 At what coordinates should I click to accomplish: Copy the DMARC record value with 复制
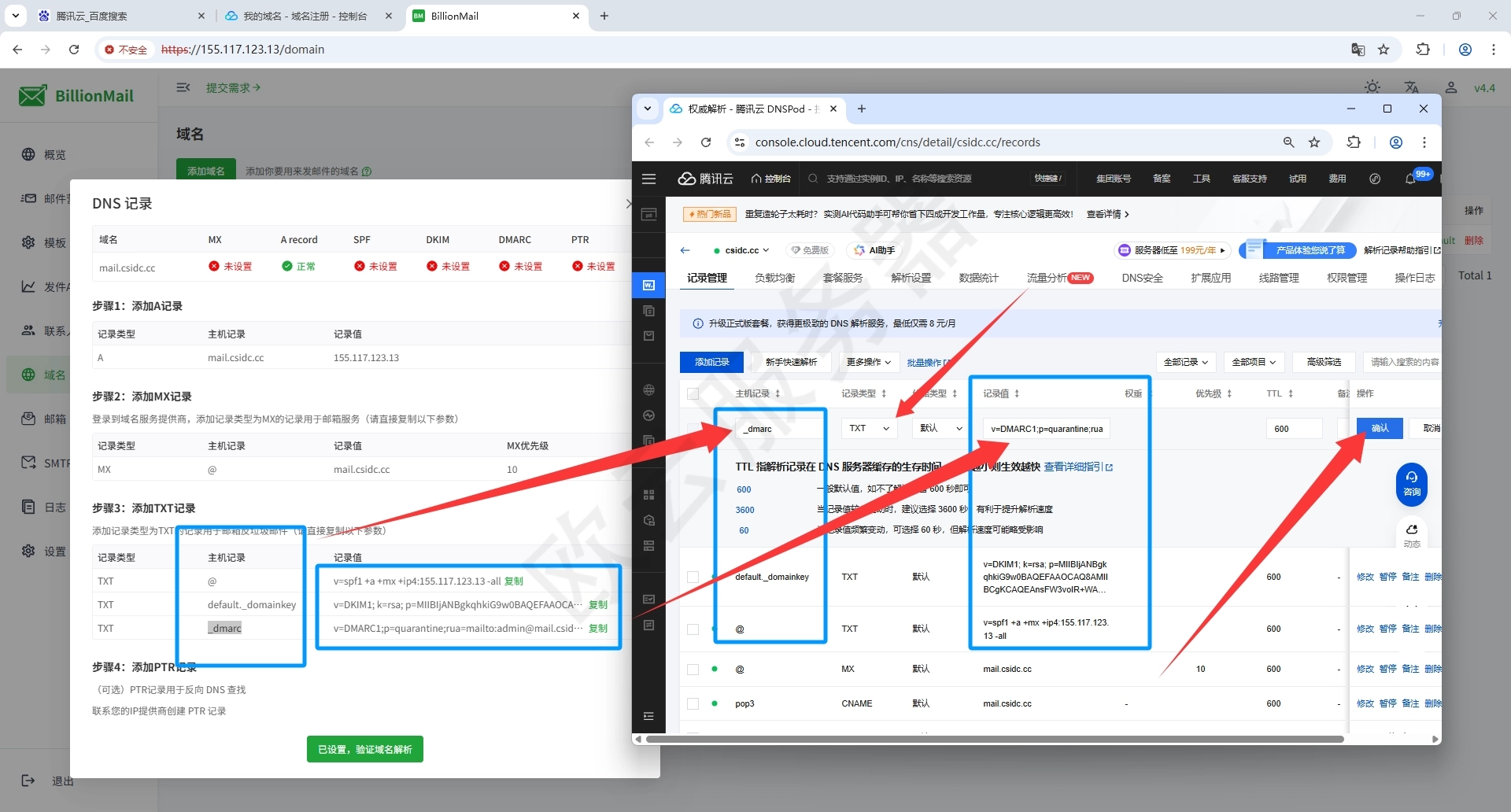tap(598, 628)
